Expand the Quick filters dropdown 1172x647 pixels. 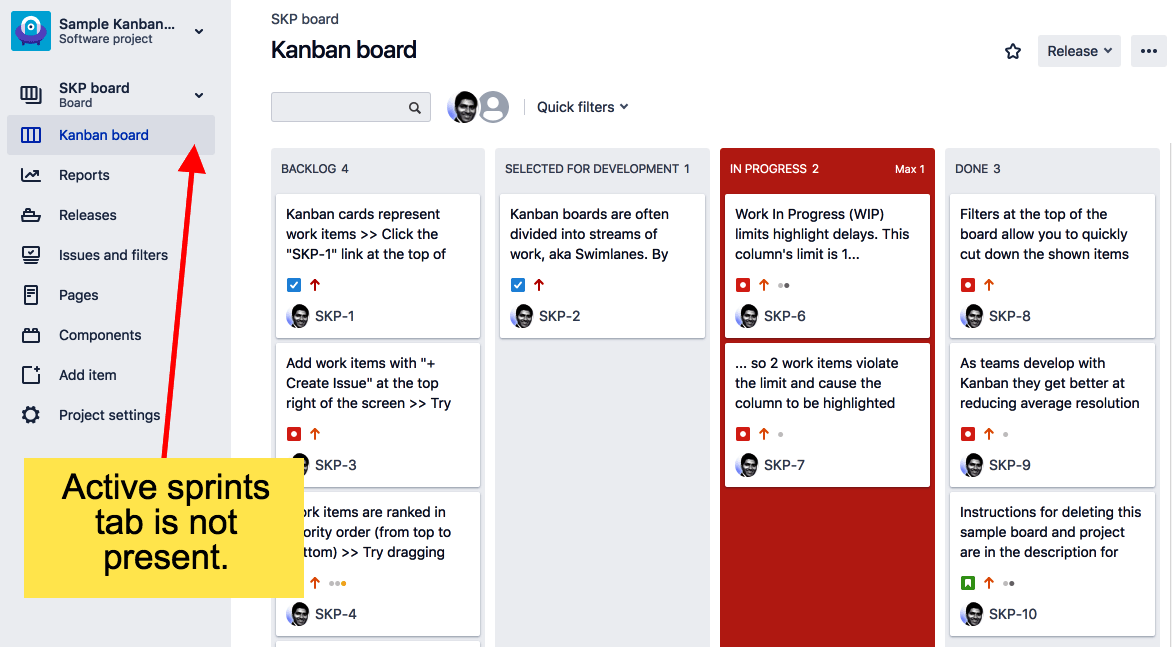coord(582,106)
